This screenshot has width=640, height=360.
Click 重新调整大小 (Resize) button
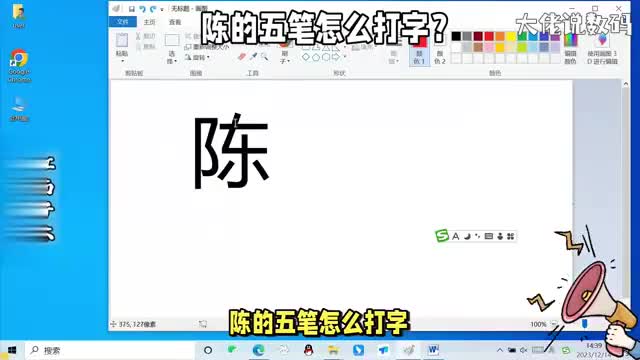[207, 47]
